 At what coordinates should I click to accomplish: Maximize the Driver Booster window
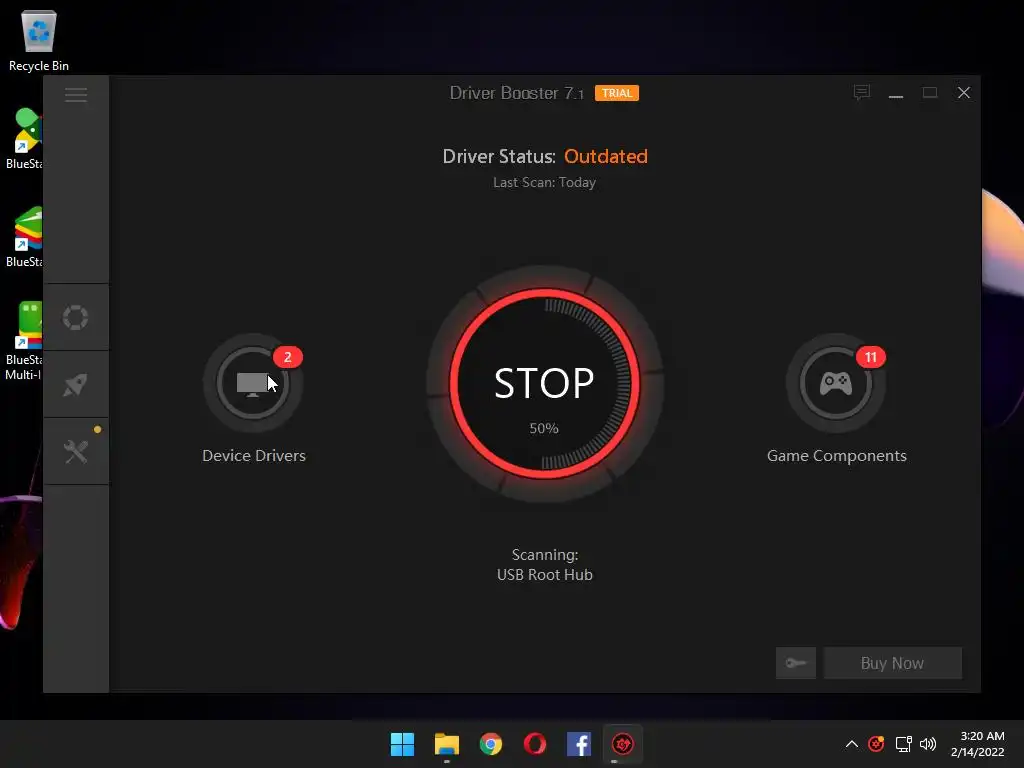pyautogui.click(x=929, y=93)
